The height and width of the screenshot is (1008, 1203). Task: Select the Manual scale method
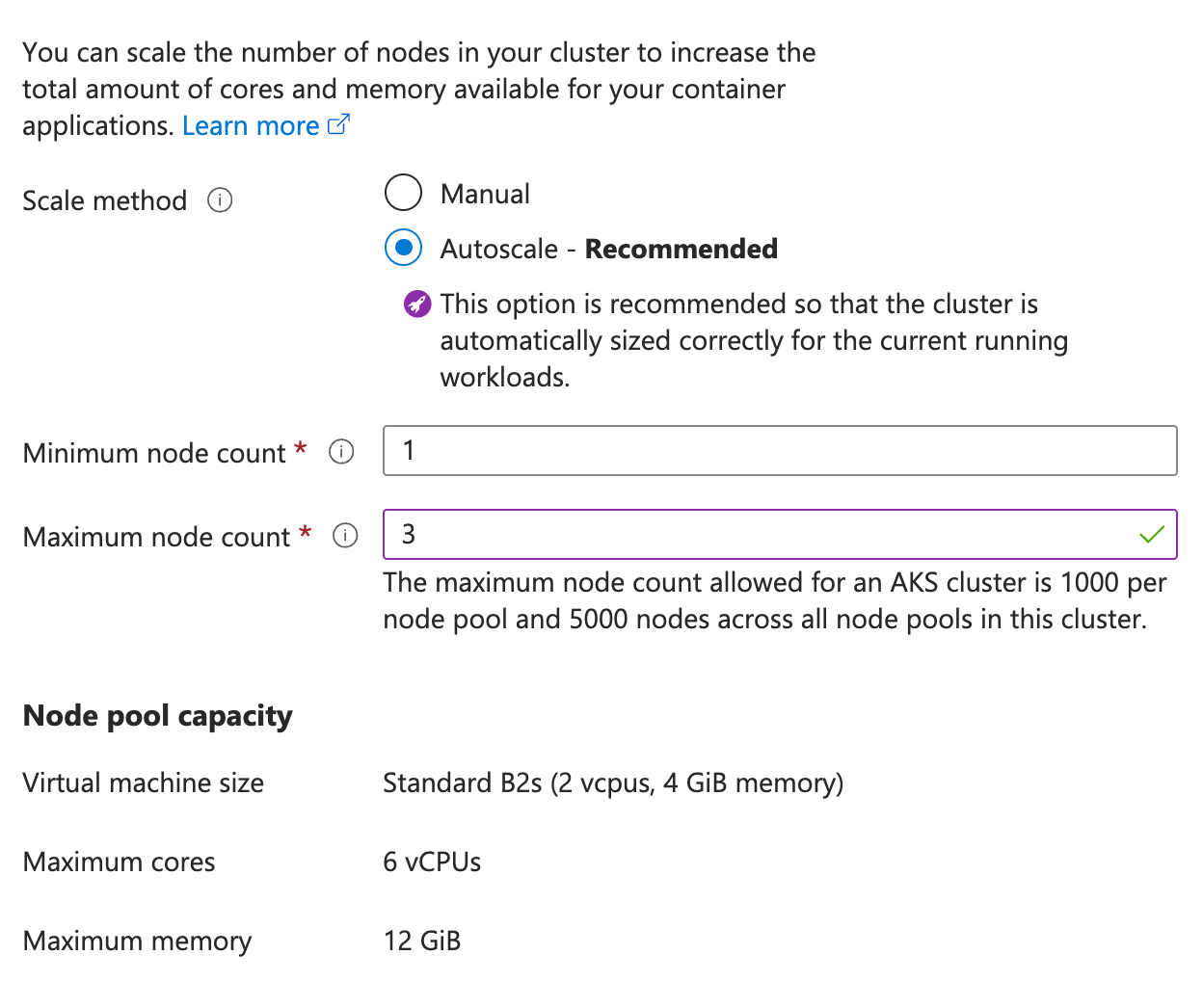pyautogui.click(x=403, y=193)
